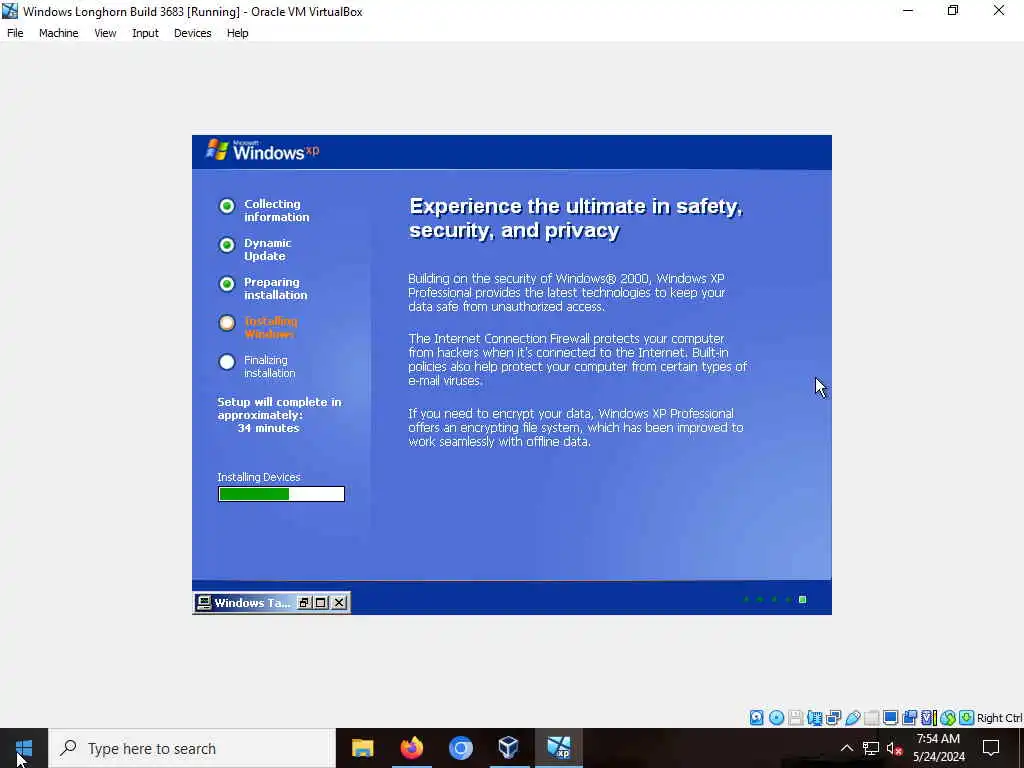Click the floppy disk status icon
The image size is (1024, 768).
coord(795,718)
